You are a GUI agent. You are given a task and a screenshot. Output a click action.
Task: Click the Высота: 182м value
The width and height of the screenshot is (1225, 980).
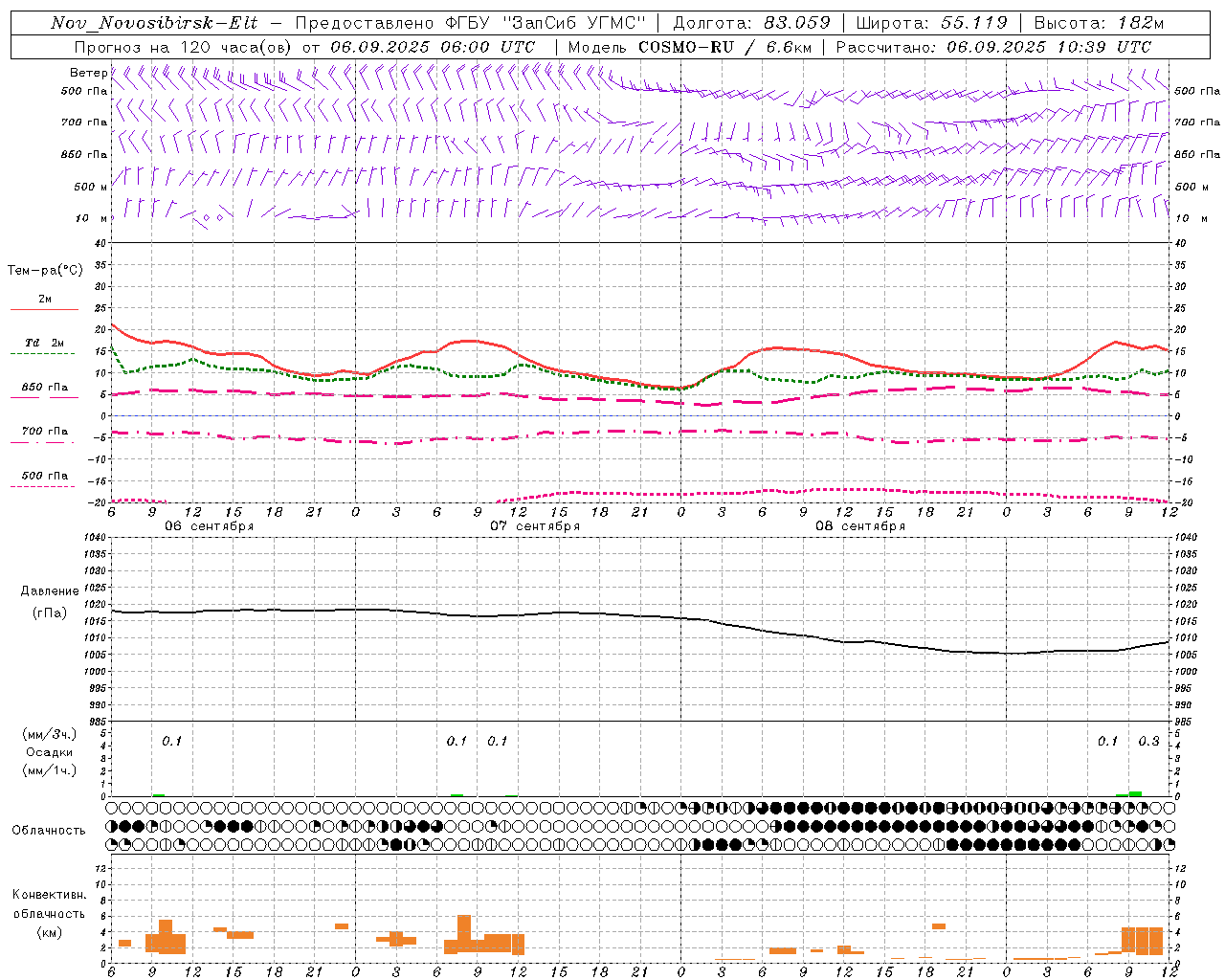1098,24
